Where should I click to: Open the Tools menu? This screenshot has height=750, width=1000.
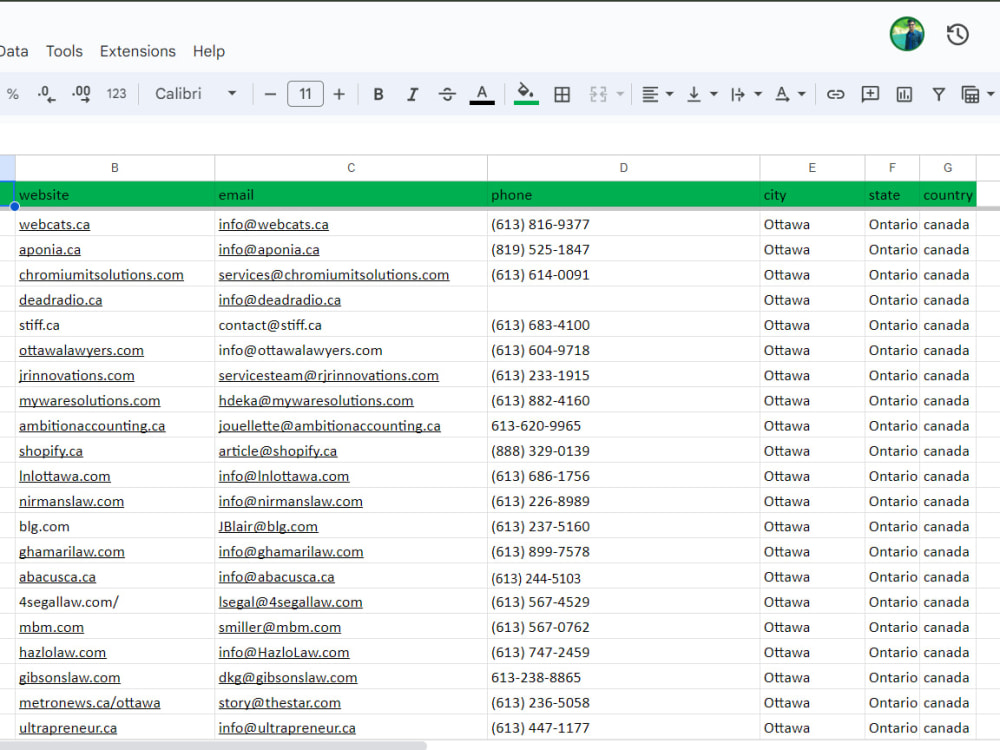[x=64, y=51]
